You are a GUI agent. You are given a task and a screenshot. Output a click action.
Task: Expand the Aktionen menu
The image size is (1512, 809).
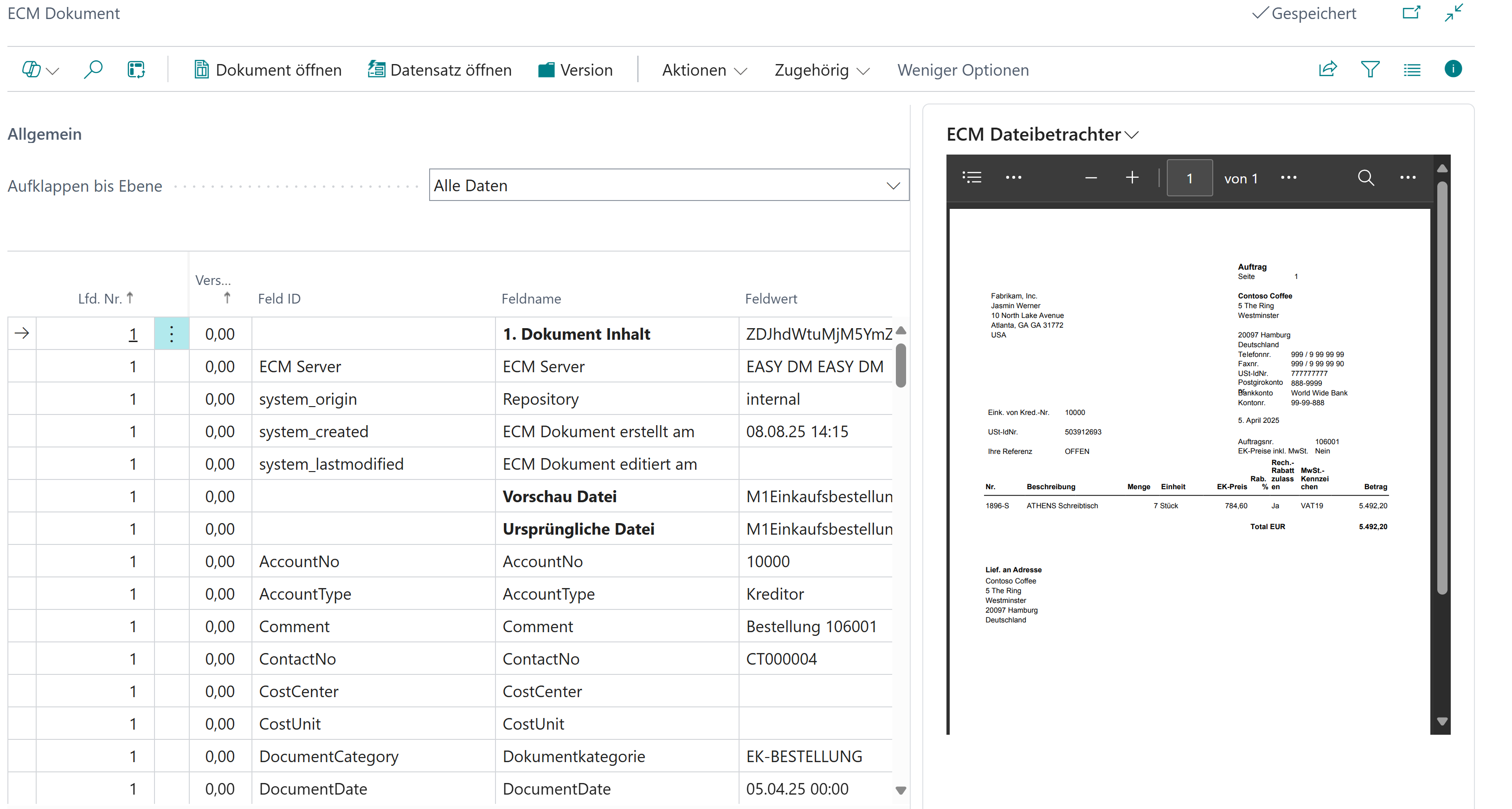(x=704, y=70)
